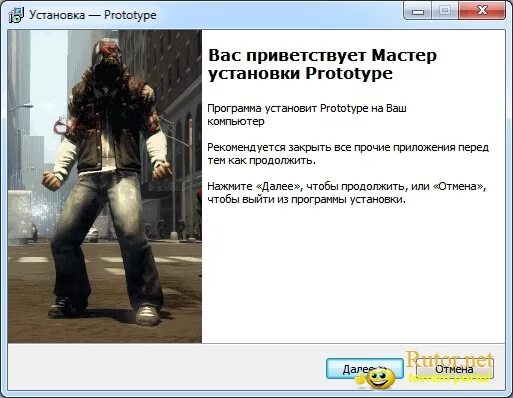The height and width of the screenshot is (398, 513).
Task: Click the text 'Рекомендуется закрыть все прочие приложения'
Action: [332, 147]
